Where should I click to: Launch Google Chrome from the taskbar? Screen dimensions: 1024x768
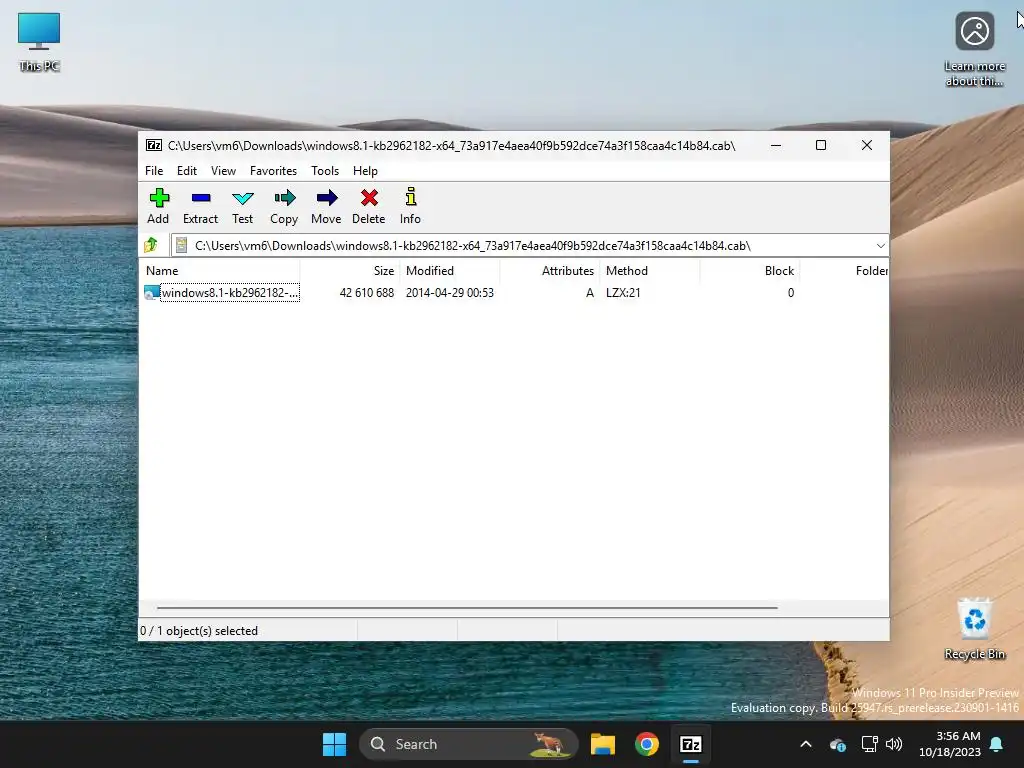click(x=647, y=744)
